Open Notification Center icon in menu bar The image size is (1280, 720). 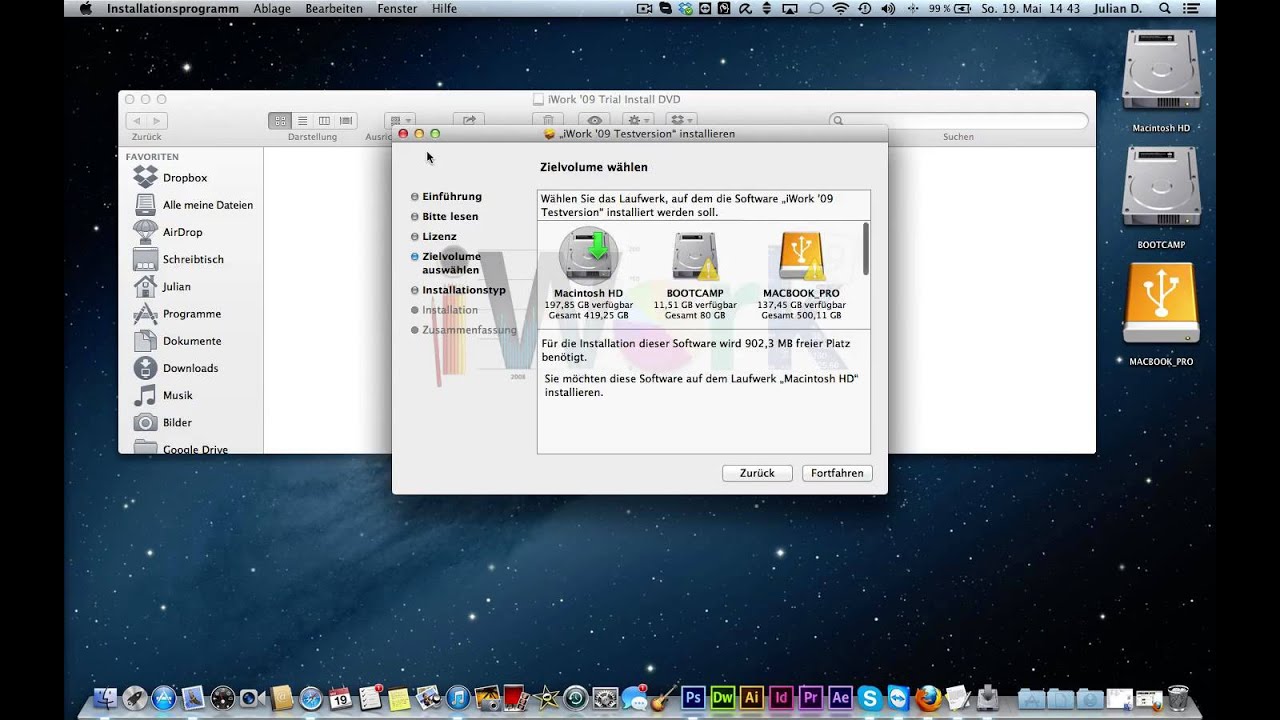[x=1189, y=8]
